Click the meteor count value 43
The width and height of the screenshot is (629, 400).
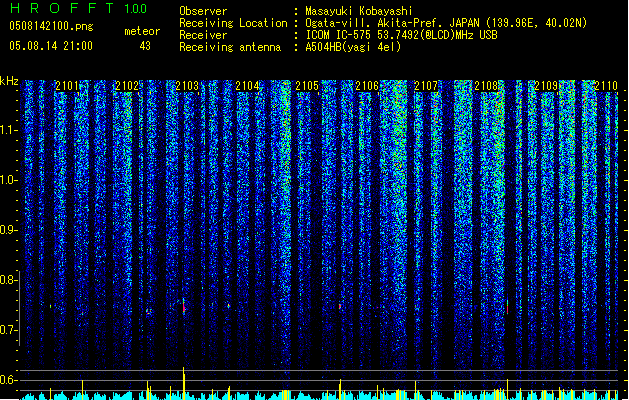pyautogui.click(x=145, y=46)
